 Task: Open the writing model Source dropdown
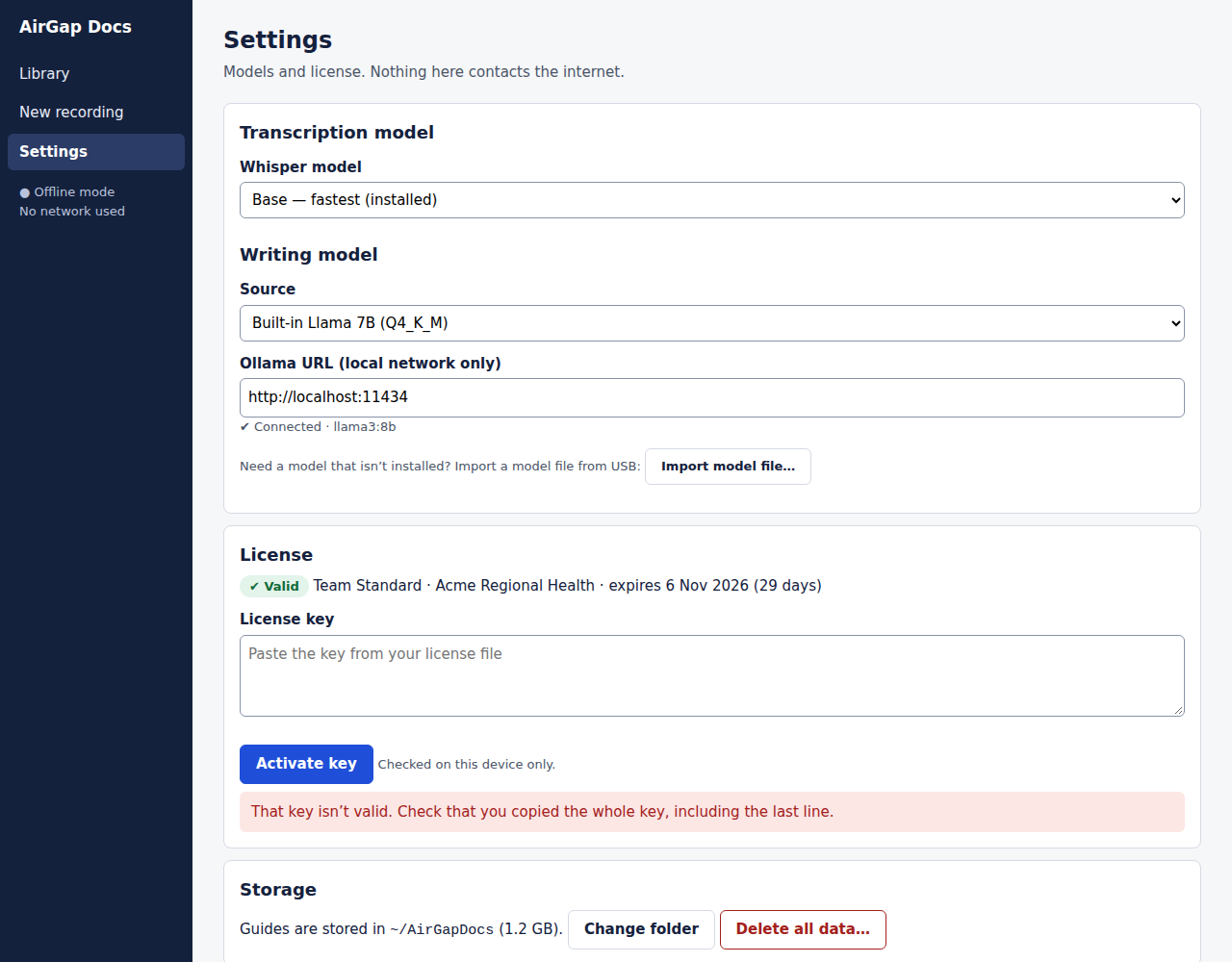pyautogui.click(x=712, y=323)
